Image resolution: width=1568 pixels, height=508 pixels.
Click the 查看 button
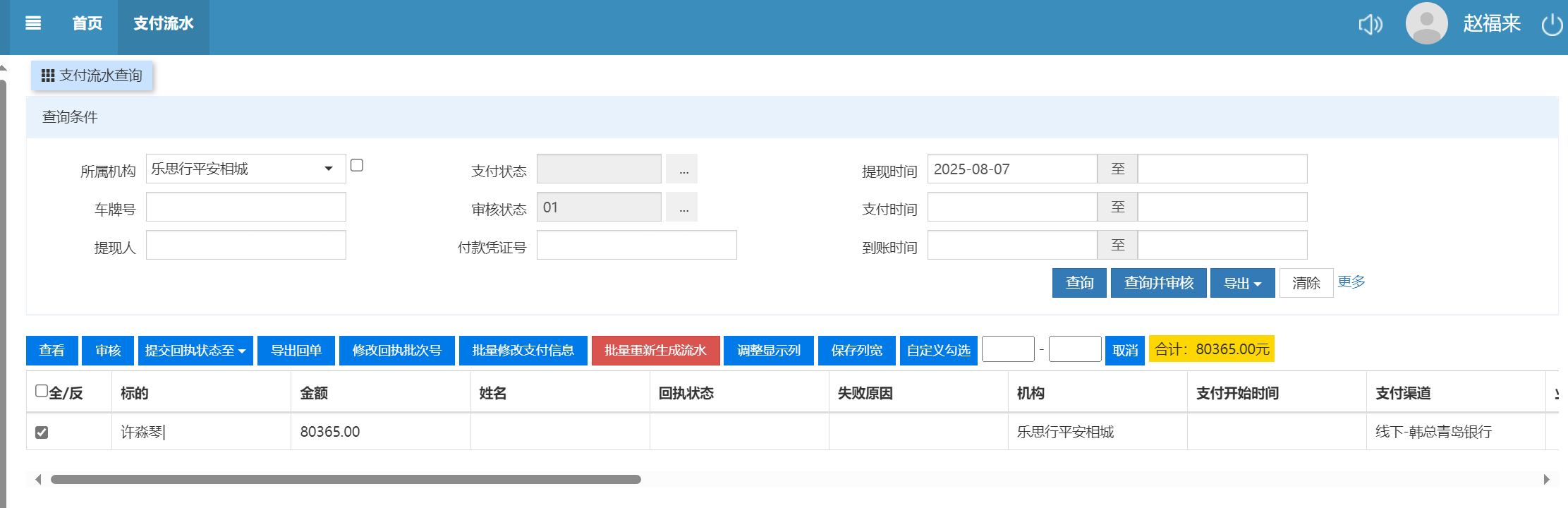pos(51,351)
